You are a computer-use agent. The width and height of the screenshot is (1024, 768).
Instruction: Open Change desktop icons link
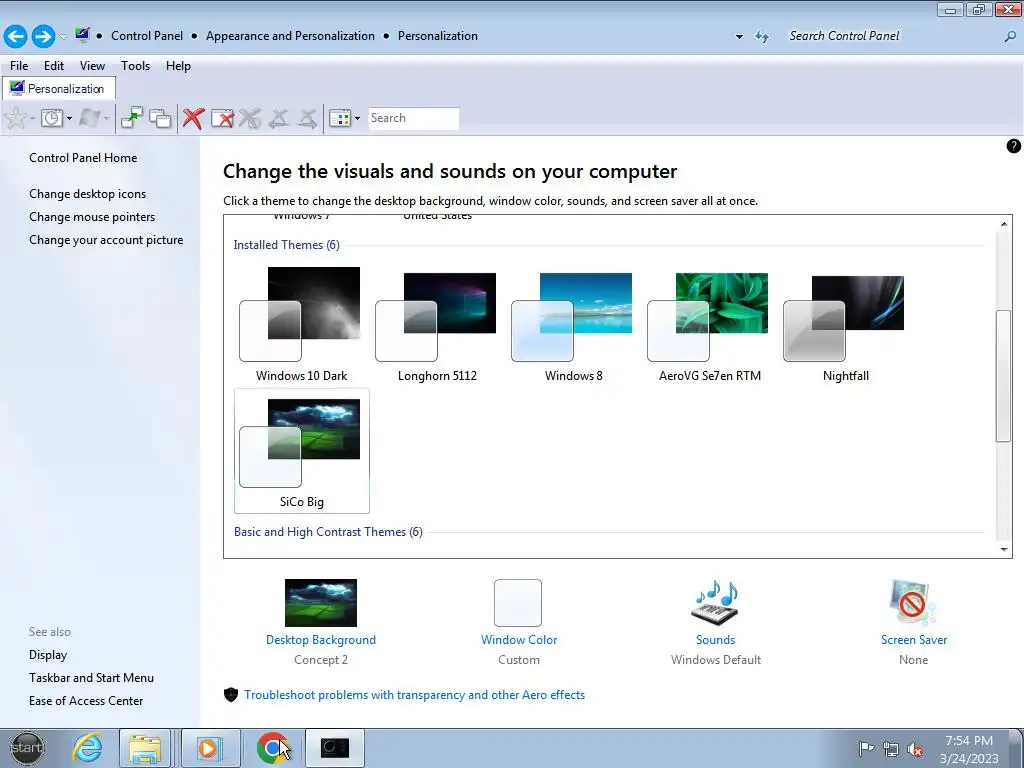pos(88,194)
